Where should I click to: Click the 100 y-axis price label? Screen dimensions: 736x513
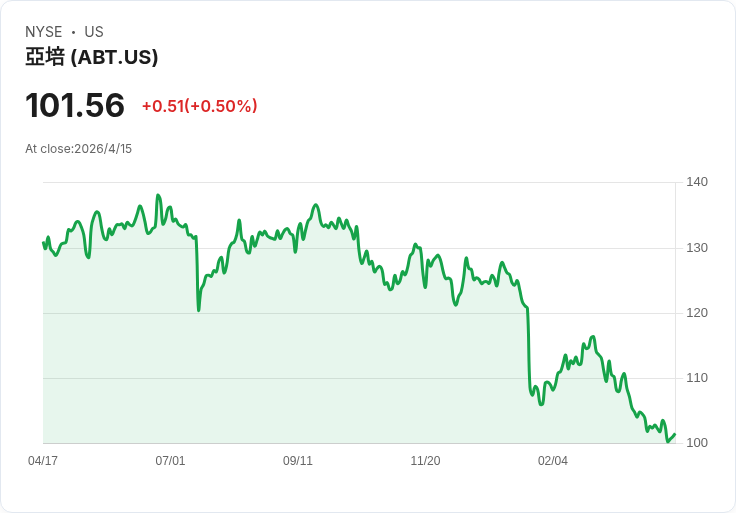697,443
